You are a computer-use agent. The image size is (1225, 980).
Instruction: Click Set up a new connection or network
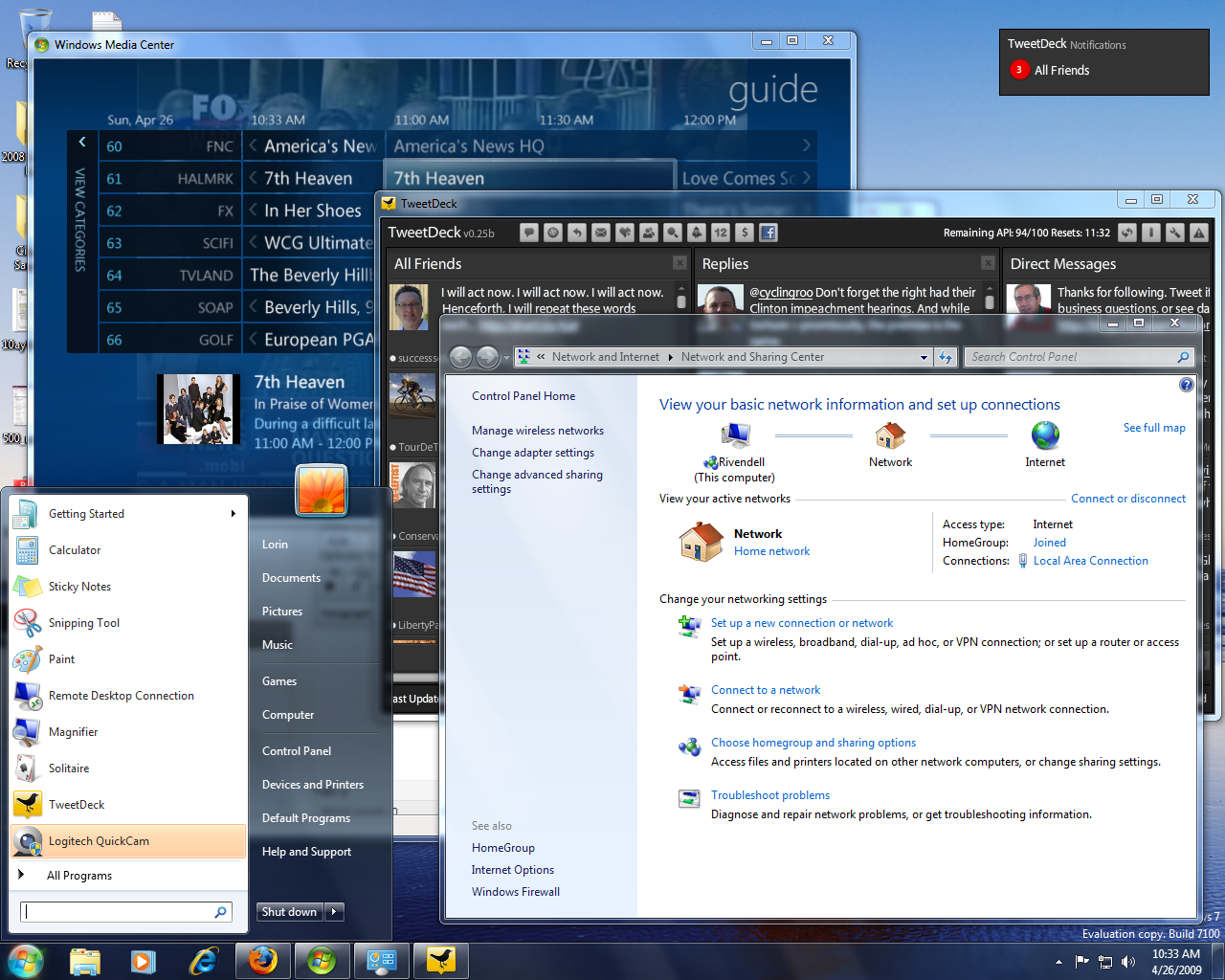[x=802, y=623]
